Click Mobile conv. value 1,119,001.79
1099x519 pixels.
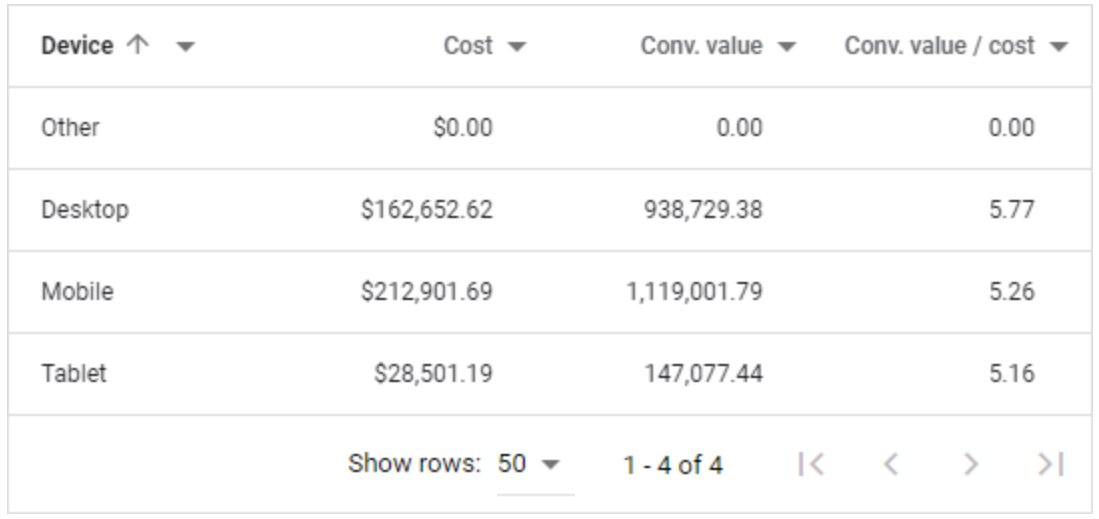point(694,292)
